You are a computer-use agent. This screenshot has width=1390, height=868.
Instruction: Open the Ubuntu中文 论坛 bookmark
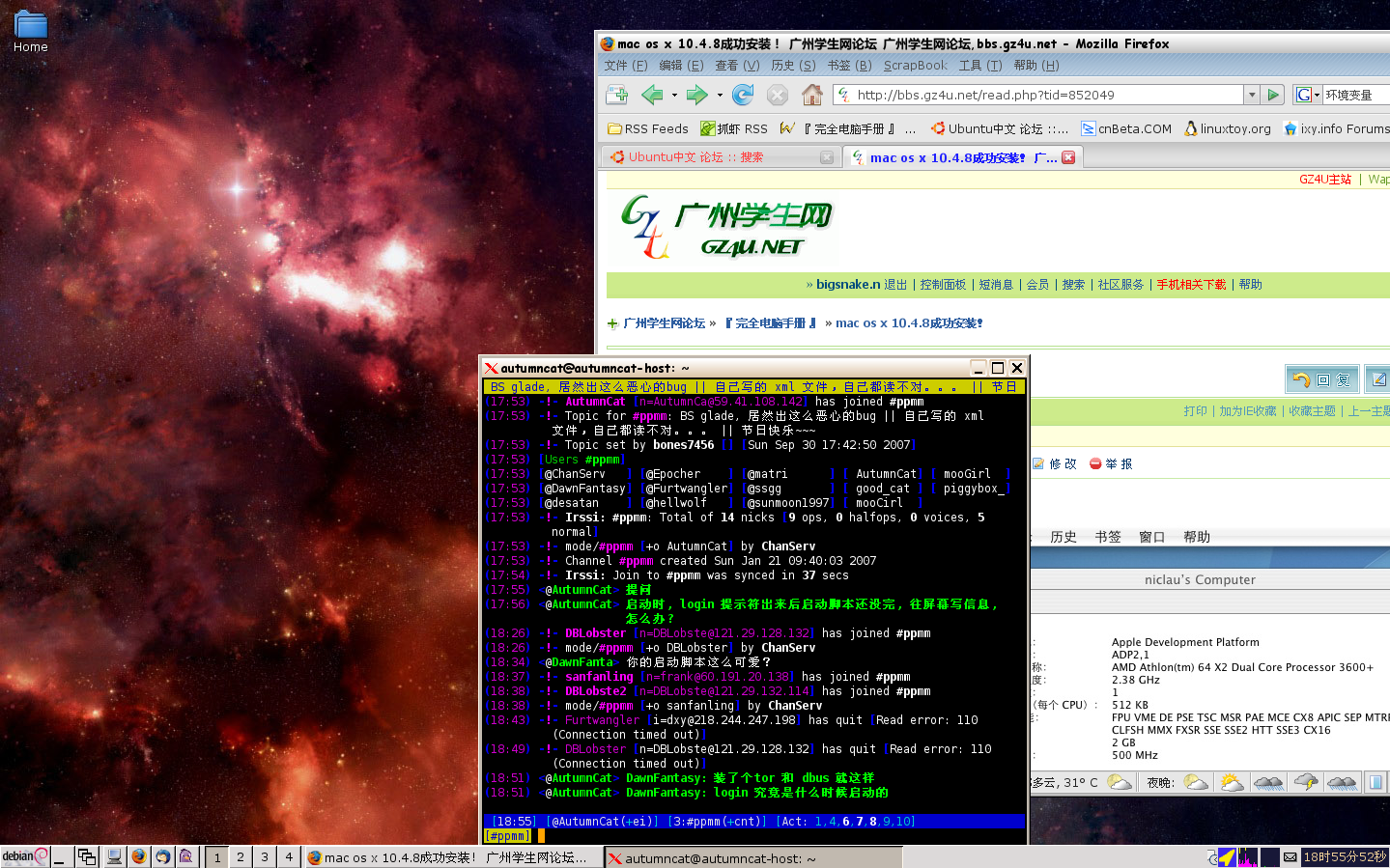tap(1000, 128)
